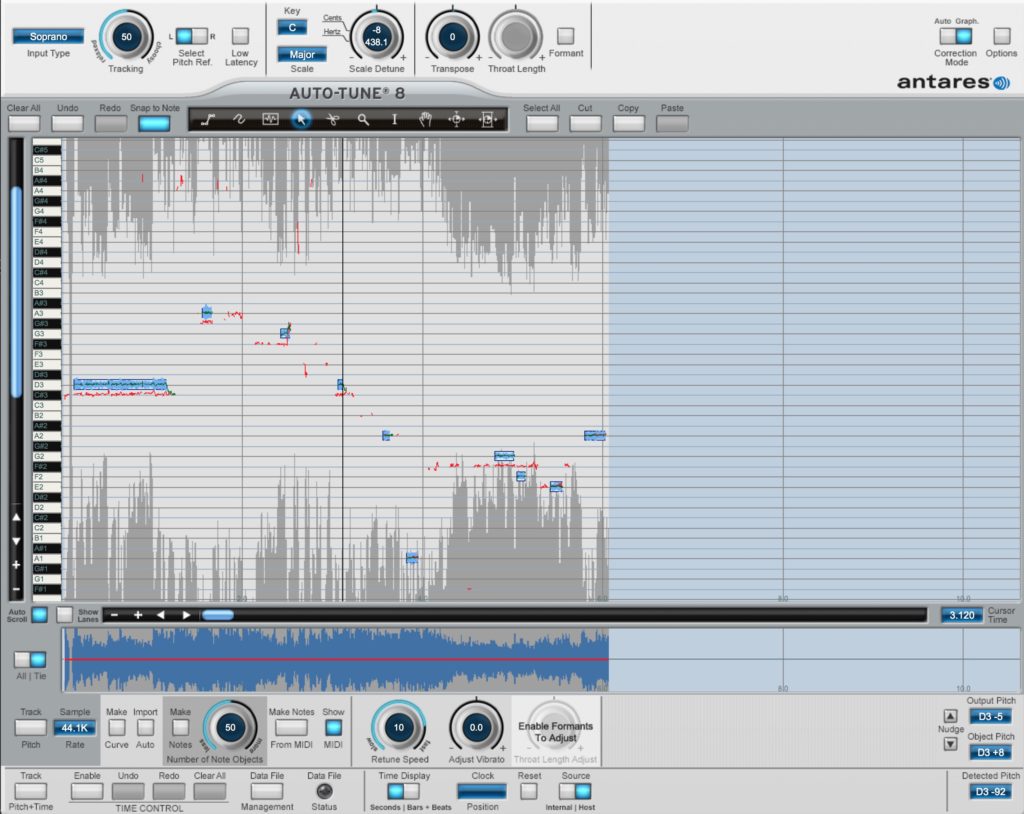Toggle Correction Mode Auto/Graph switch
The image size is (1024, 814).
point(956,36)
